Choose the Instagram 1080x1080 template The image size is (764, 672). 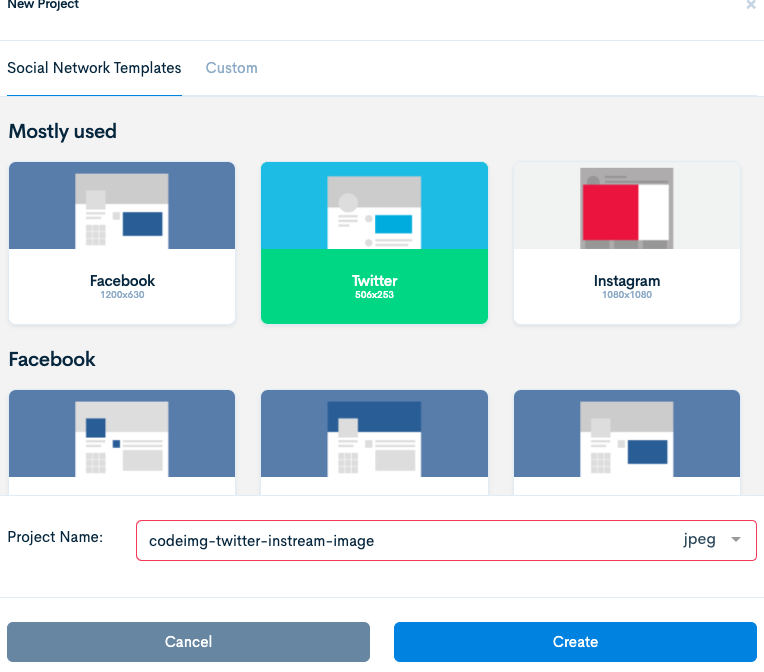pyautogui.click(x=627, y=243)
